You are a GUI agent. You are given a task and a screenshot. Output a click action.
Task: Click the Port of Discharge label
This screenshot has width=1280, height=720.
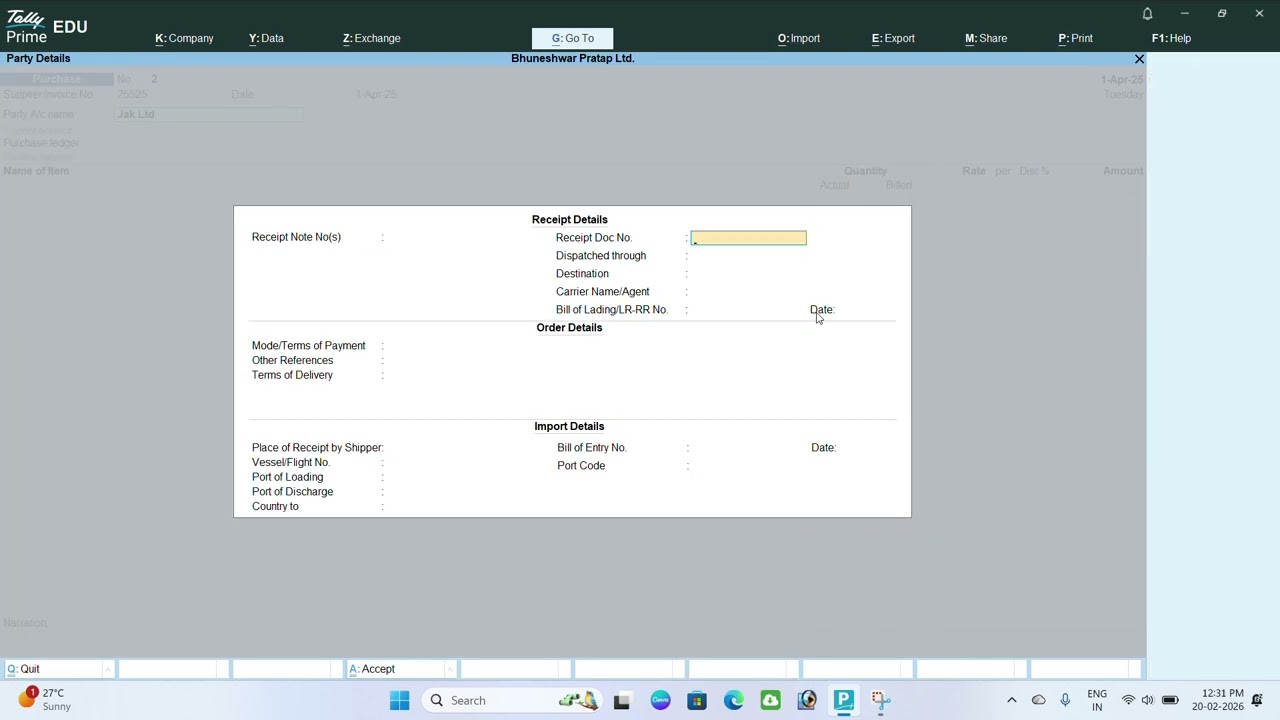tap(293, 492)
